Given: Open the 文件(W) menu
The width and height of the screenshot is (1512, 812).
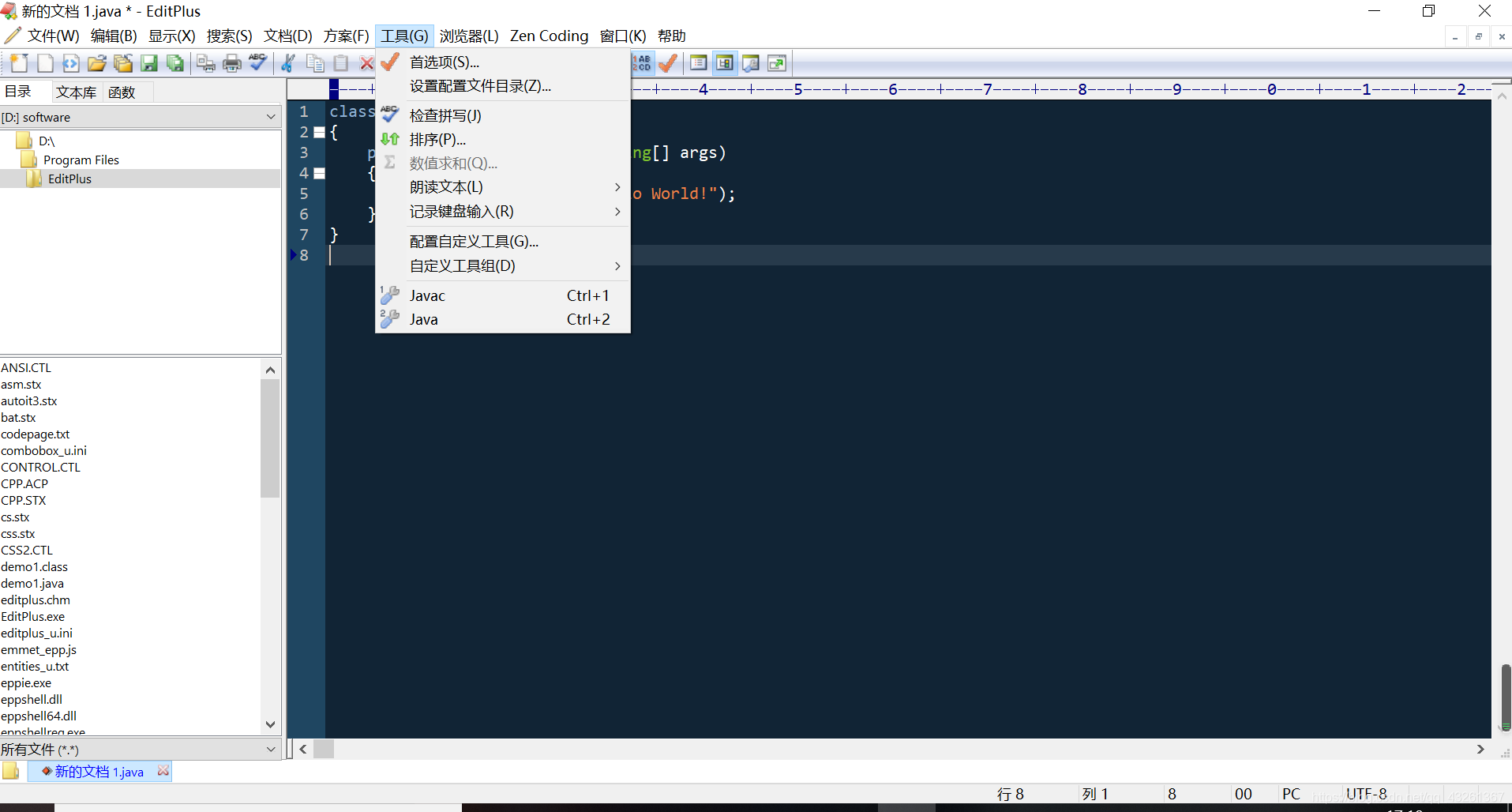Looking at the screenshot, I should (53, 36).
